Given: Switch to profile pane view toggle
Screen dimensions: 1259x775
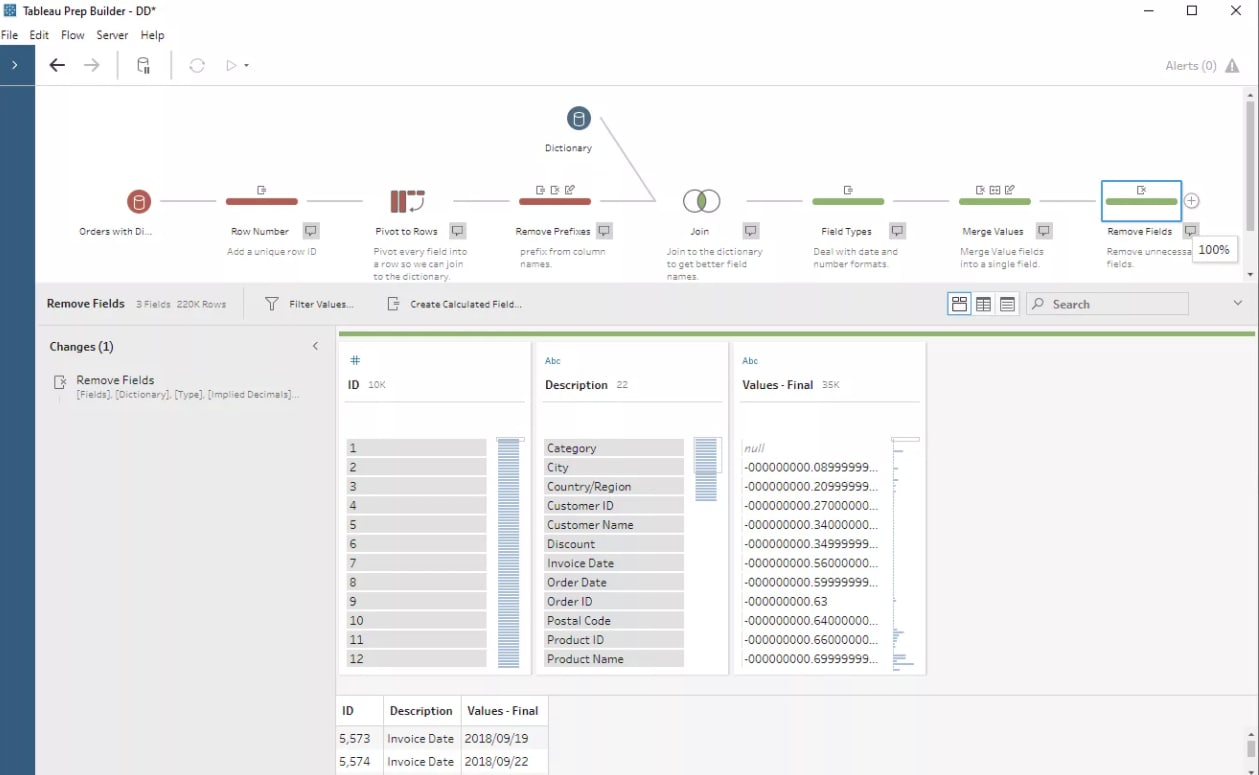Looking at the screenshot, I should tap(959, 304).
